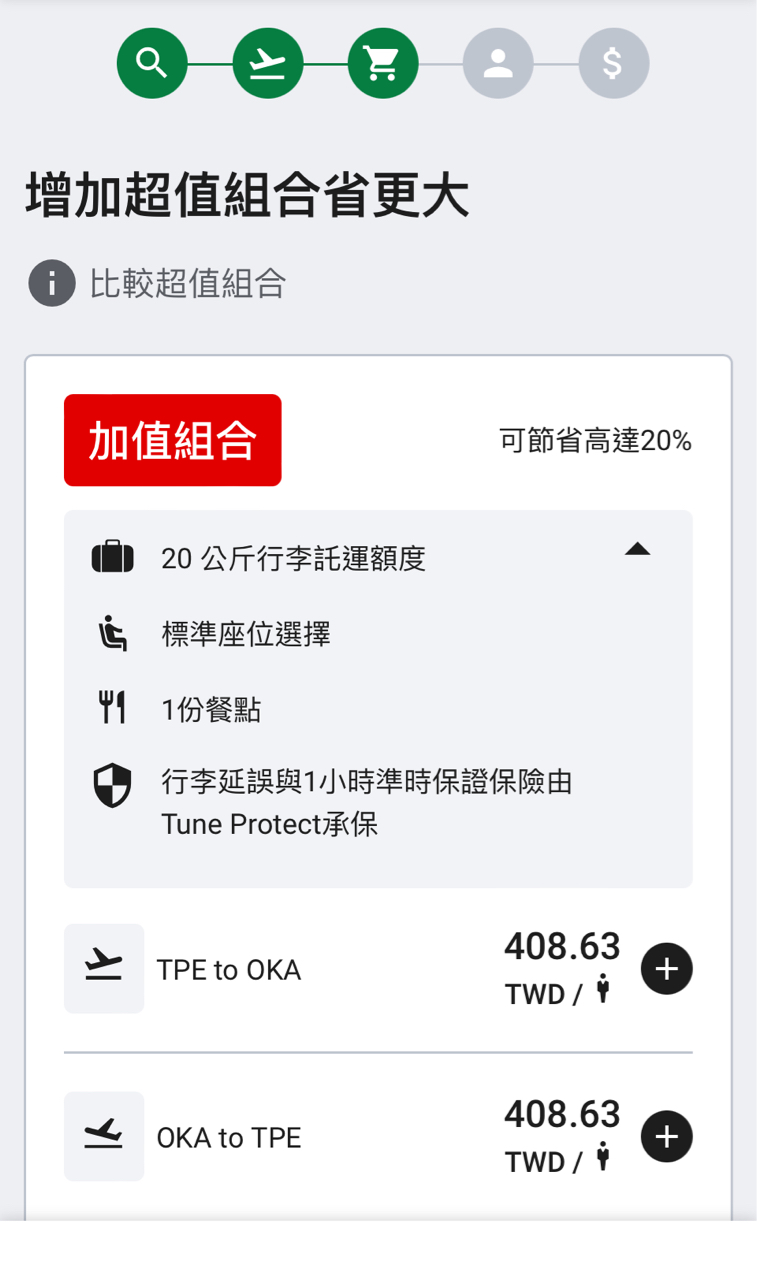Screen dimensions: 757x1280
Task: Click the 可節省高達20% savings text
Action: (x=595, y=440)
